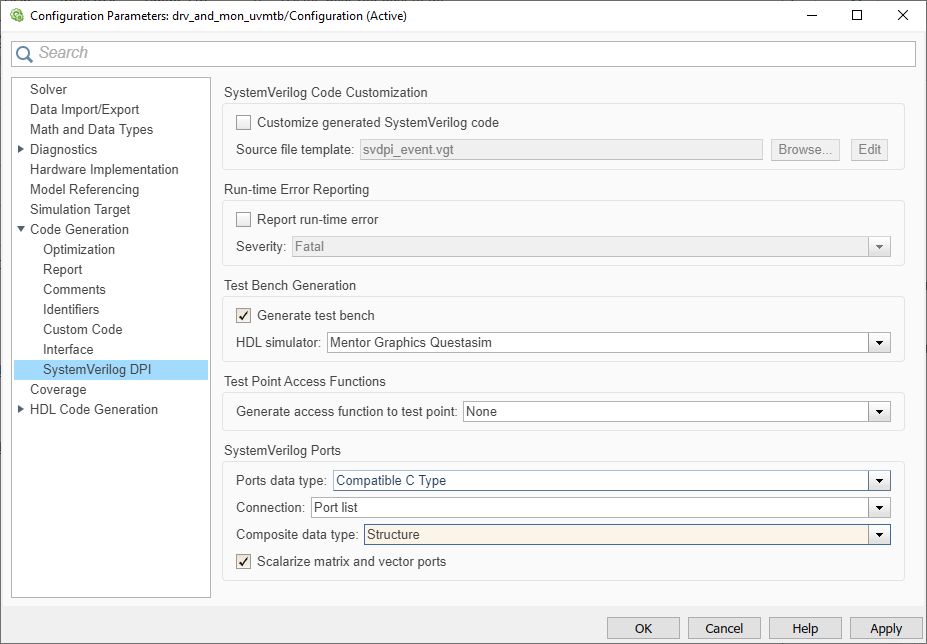This screenshot has width=927, height=644.
Task: Toggle Scalarize matrix and vector ports
Action: click(x=243, y=561)
